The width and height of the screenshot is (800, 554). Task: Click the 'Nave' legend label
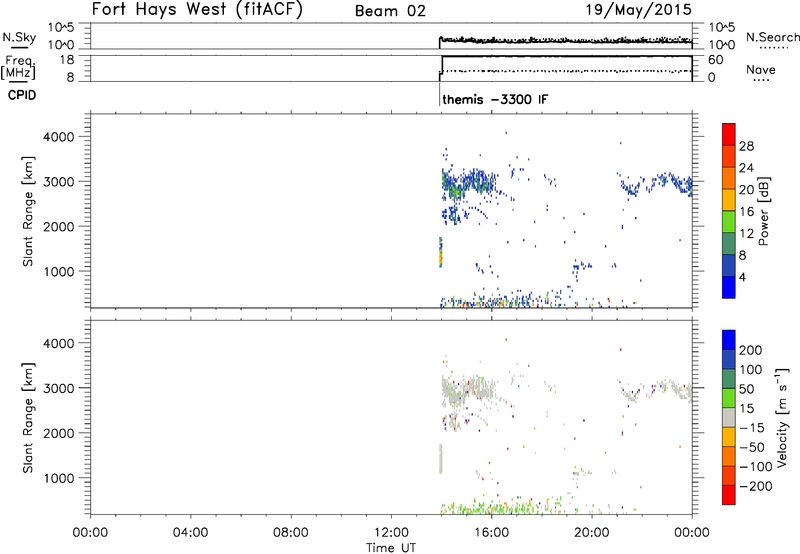tap(761, 70)
